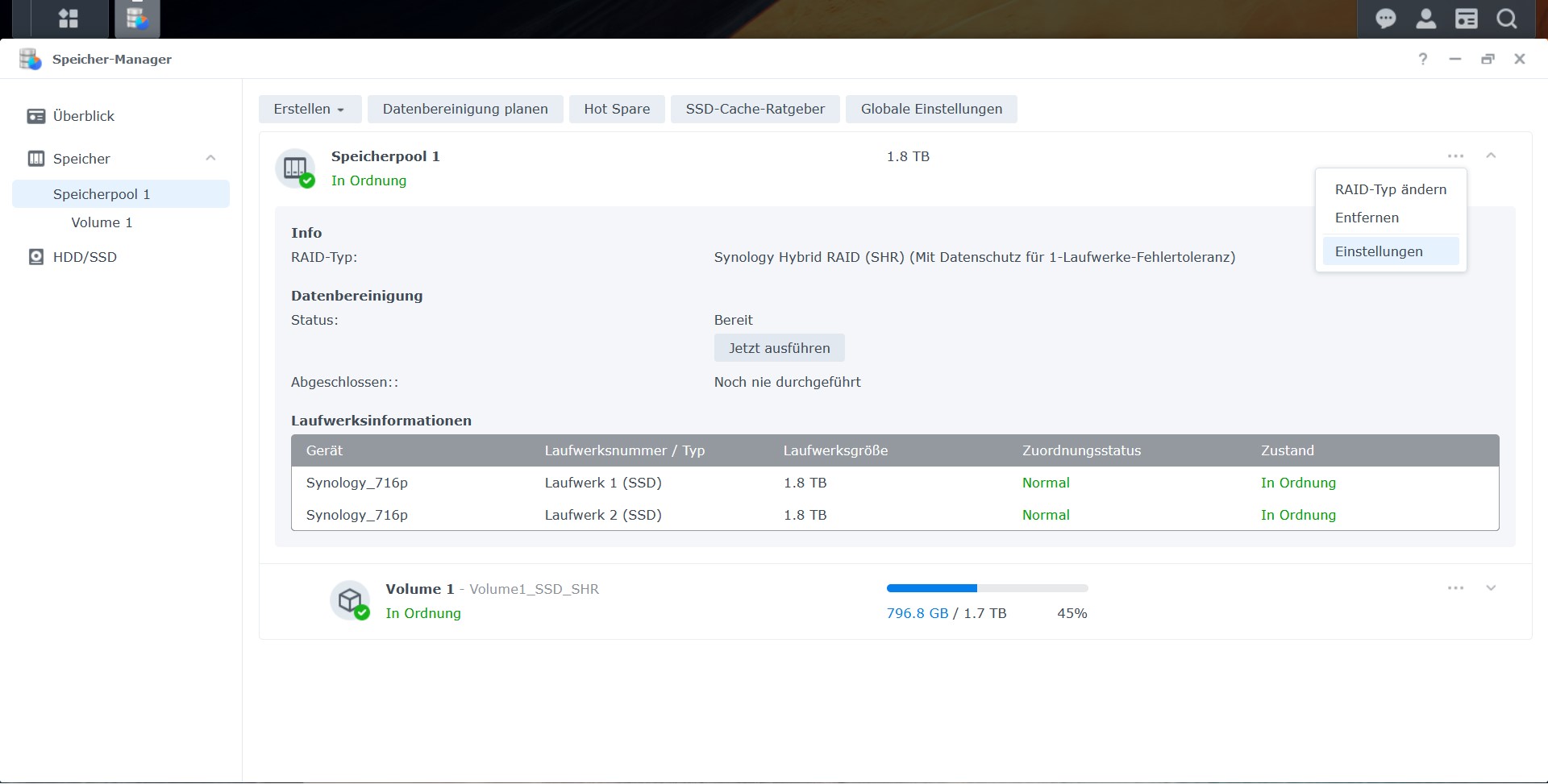Click the Speicherpool 1 storage pool icon
Screen dimensions: 1548x784
295,168
